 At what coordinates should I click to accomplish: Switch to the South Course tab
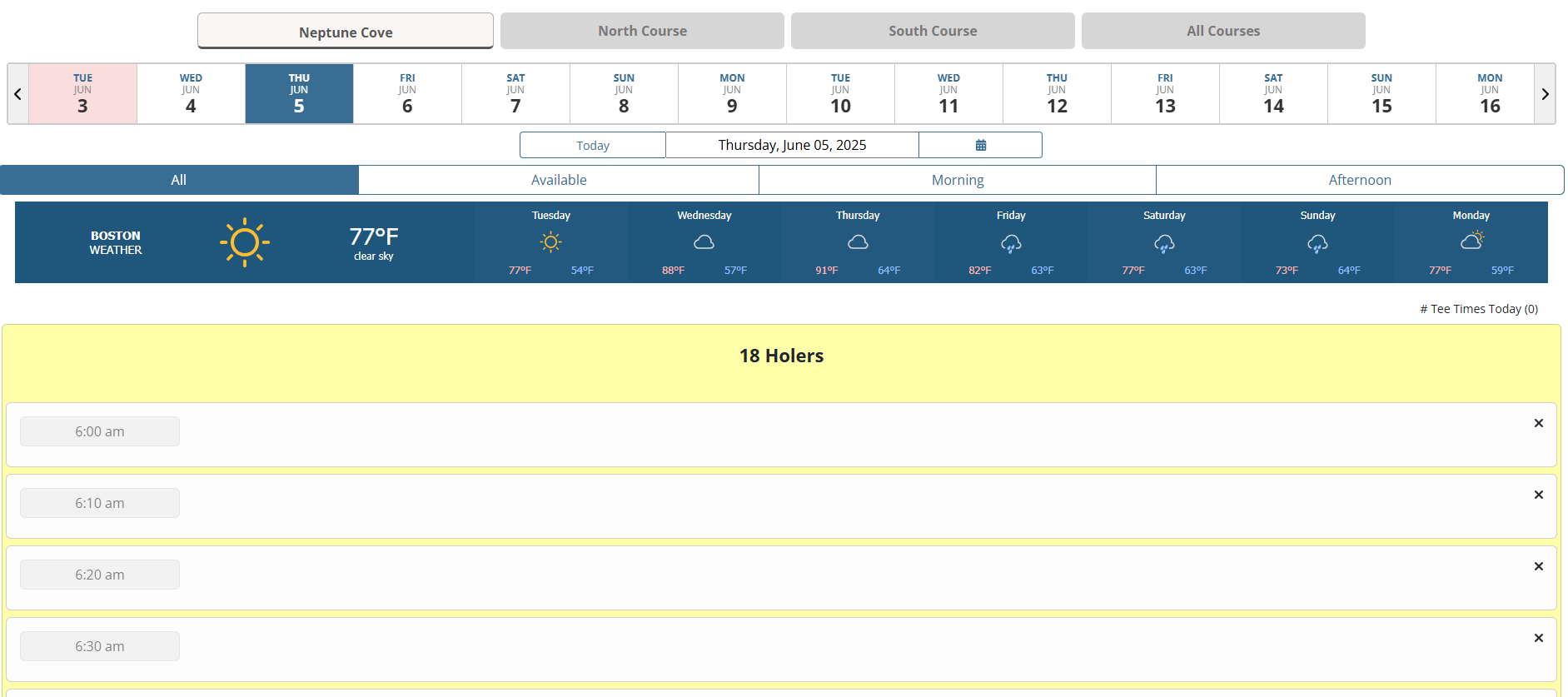tap(933, 31)
